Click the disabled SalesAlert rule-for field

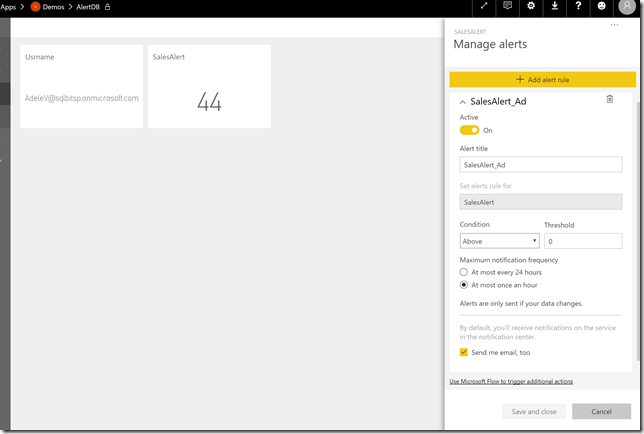[540, 202]
